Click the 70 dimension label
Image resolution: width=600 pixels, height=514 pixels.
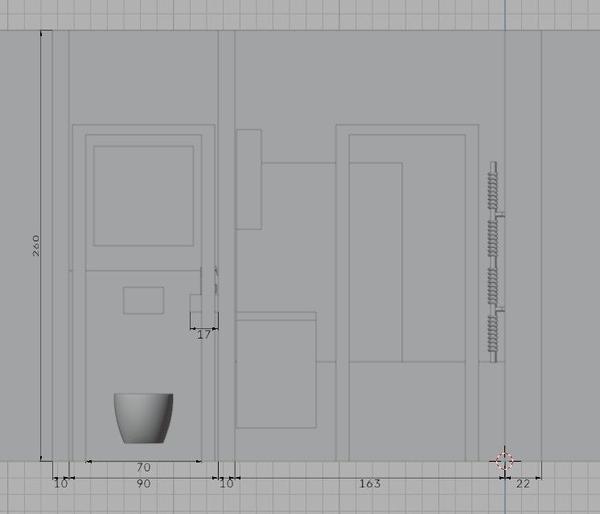pos(143,467)
